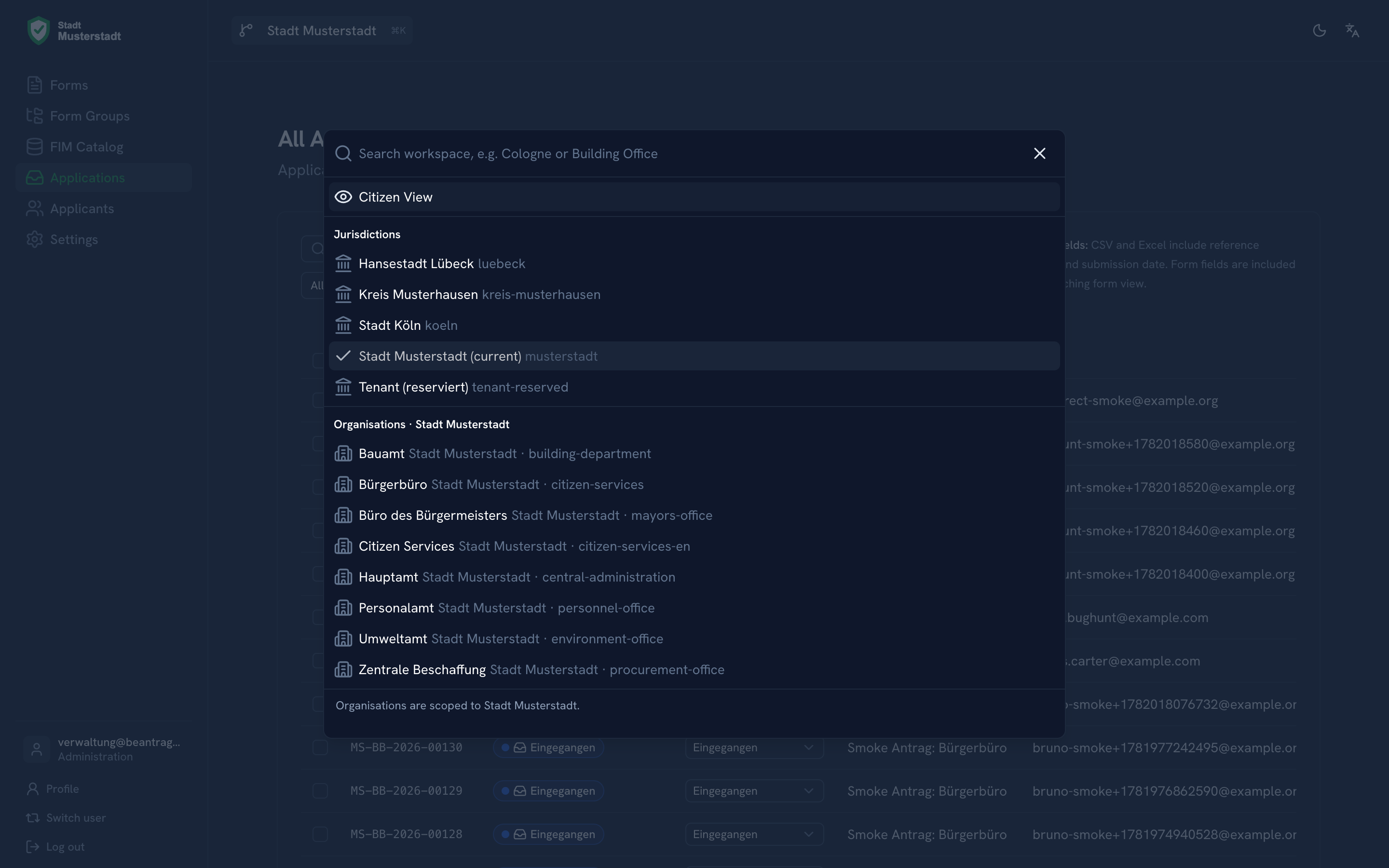Close the workspace search dialog
The width and height of the screenshot is (1389, 868).
click(1039, 153)
